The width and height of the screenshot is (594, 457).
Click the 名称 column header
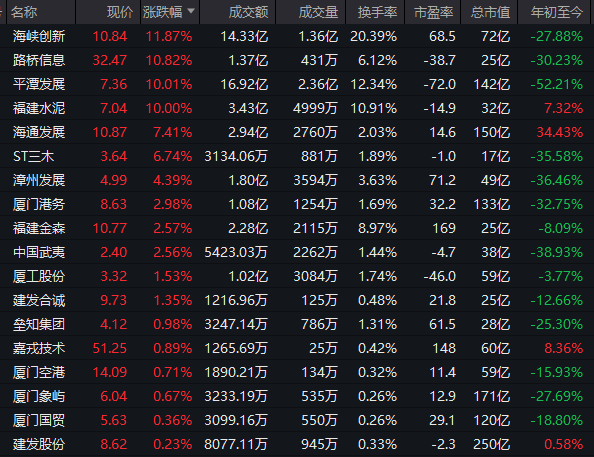24,12
